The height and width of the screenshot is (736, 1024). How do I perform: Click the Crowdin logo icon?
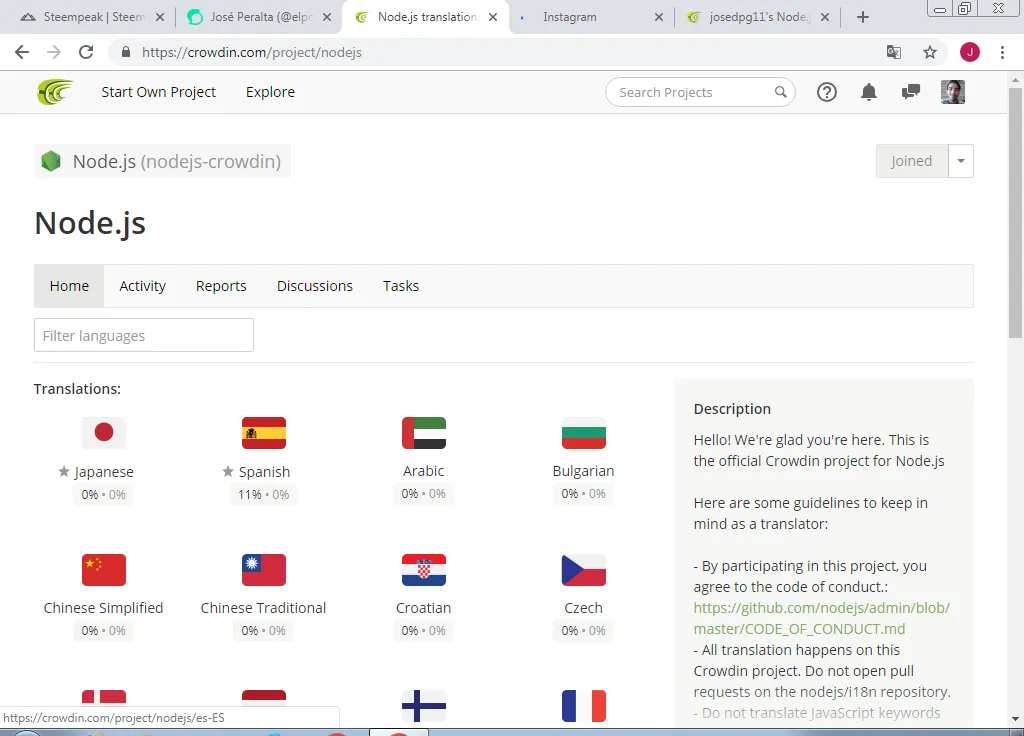(x=55, y=92)
